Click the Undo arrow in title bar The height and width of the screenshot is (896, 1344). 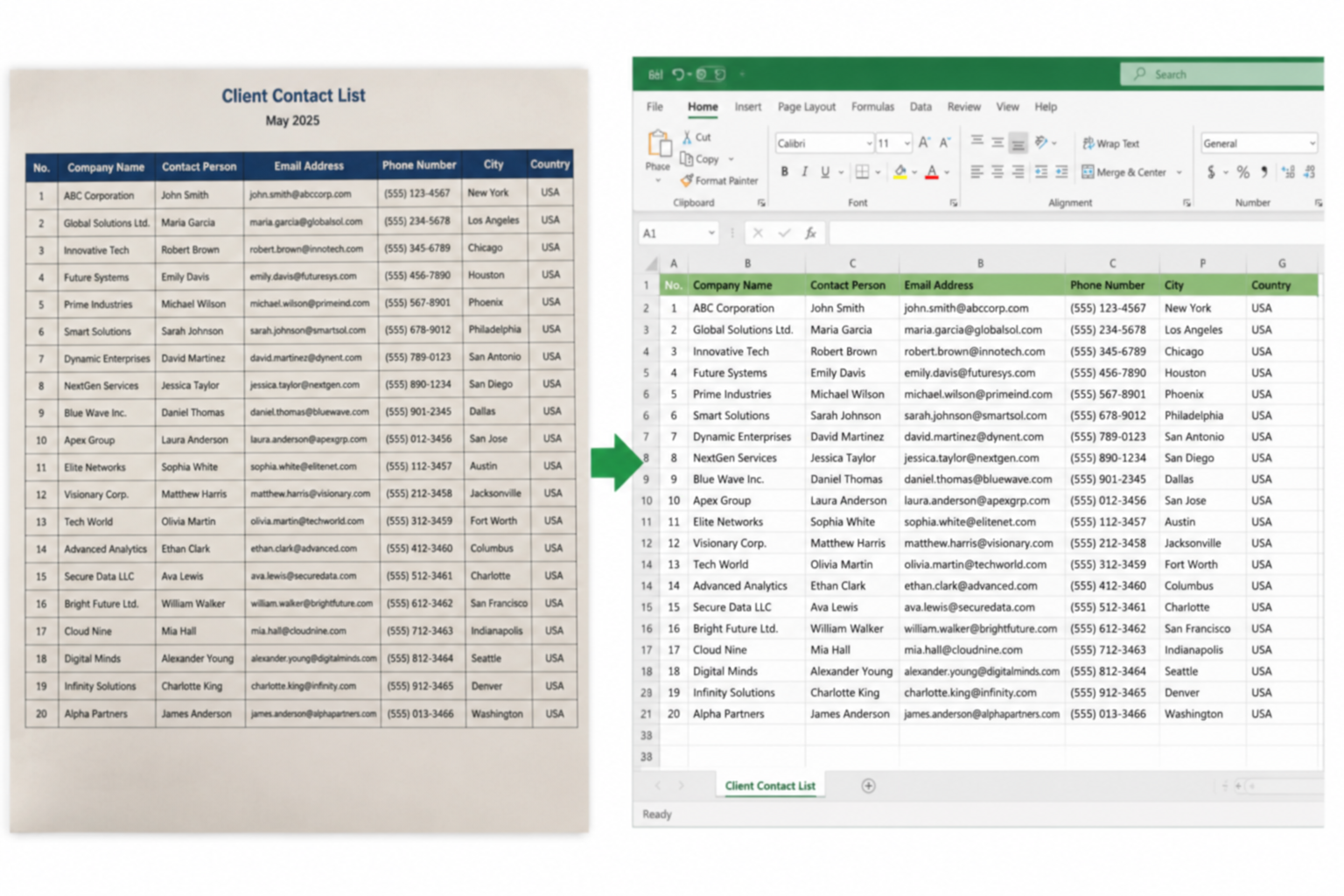[678, 74]
